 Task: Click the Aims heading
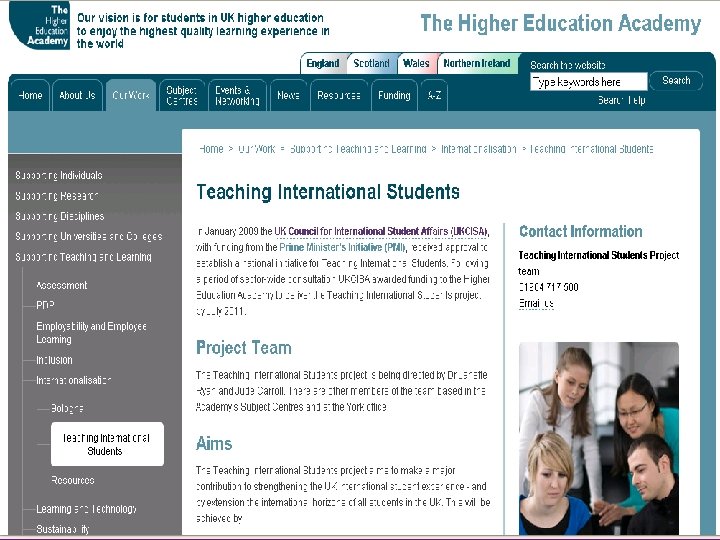click(x=214, y=444)
